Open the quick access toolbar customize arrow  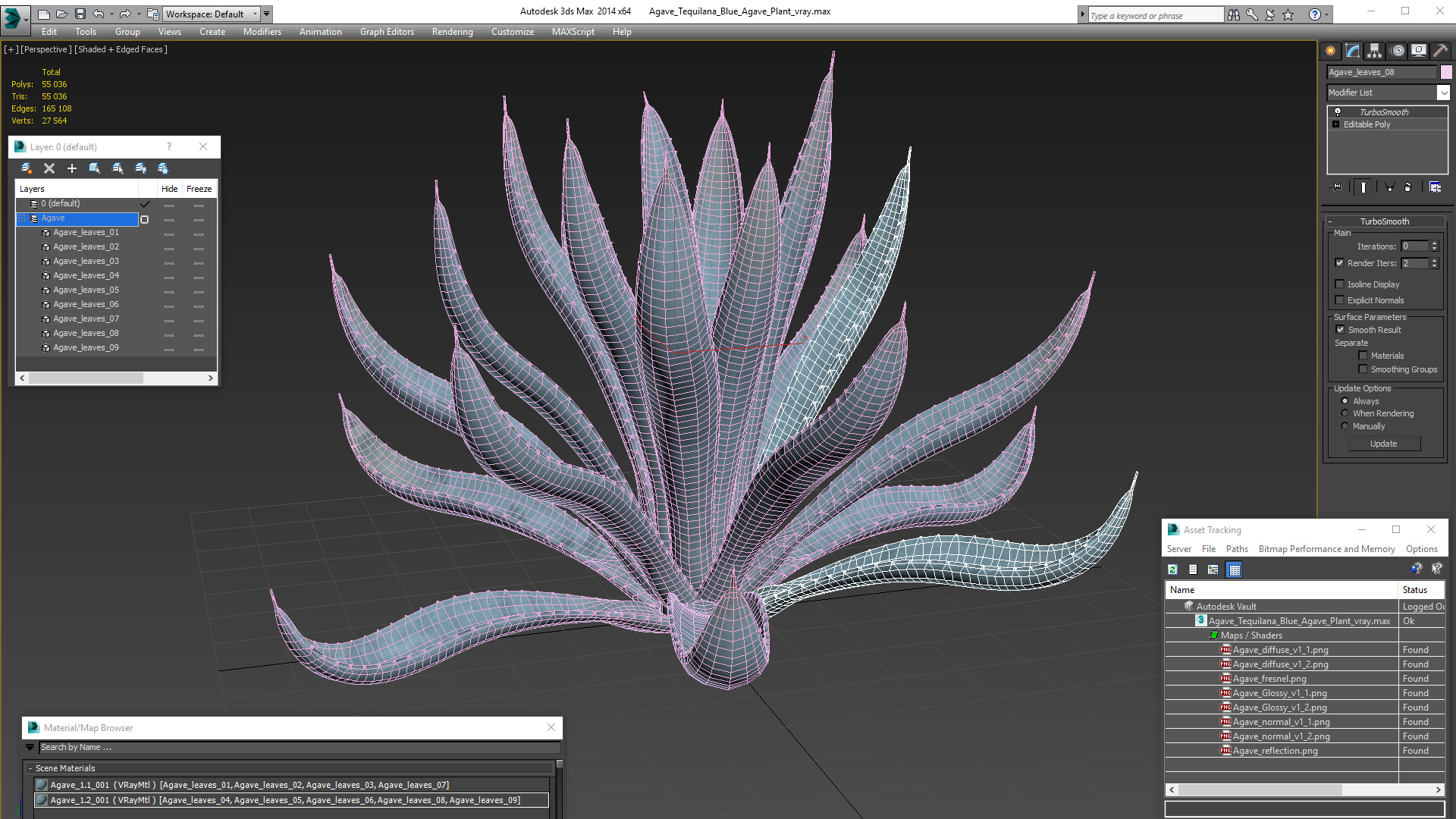point(267,14)
